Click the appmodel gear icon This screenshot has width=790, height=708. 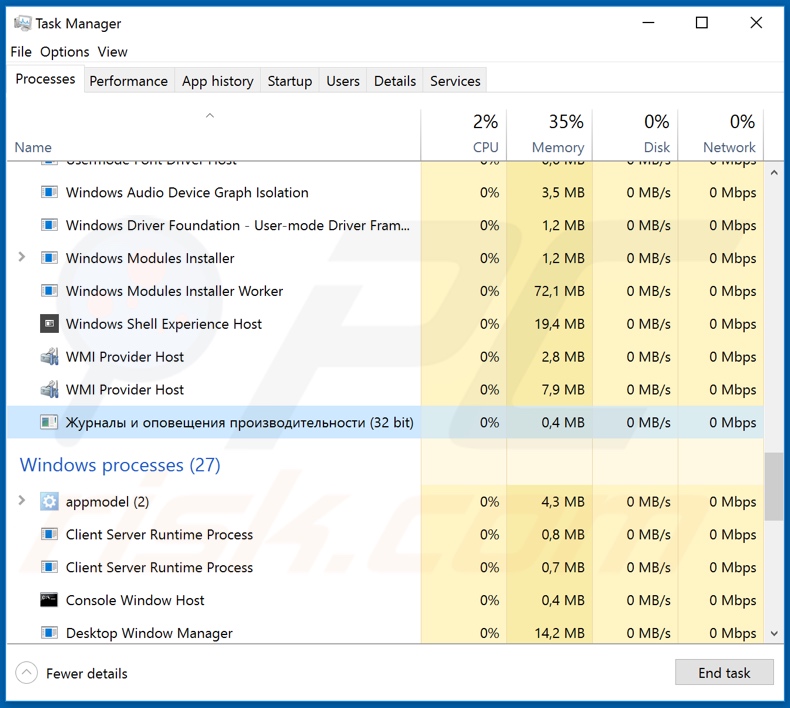pyautogui.click(x=49, y=501)
